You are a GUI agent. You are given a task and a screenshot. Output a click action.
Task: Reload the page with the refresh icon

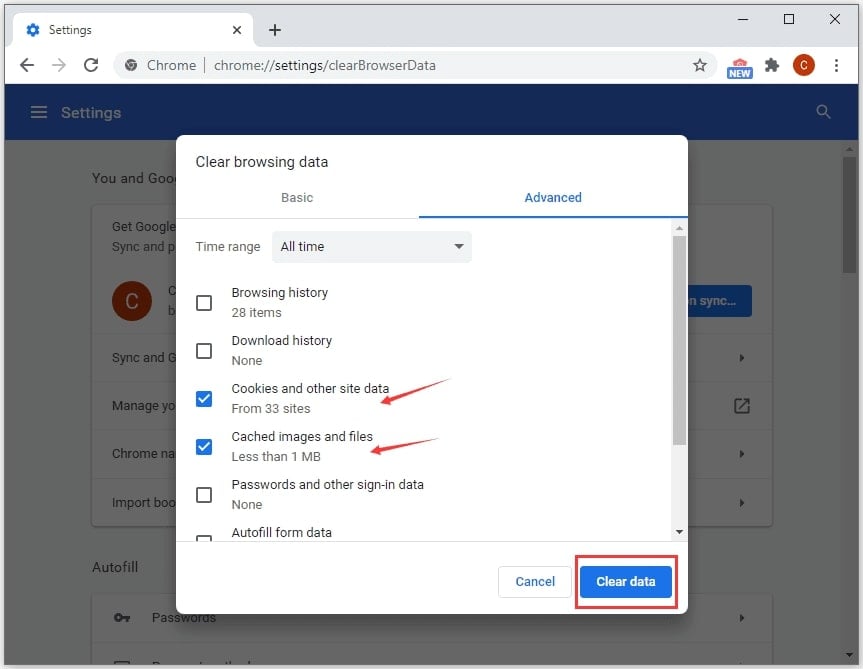tap(91, 65)
